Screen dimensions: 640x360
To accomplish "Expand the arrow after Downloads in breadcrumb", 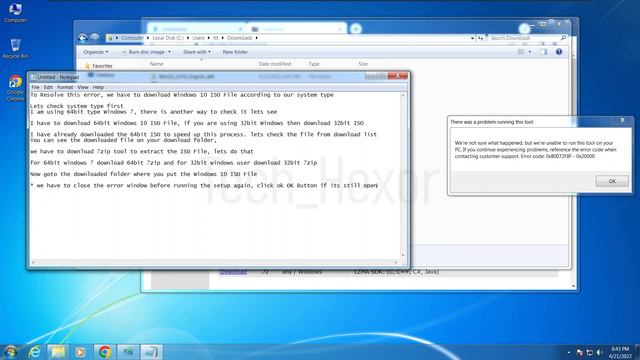I will 256,38.
